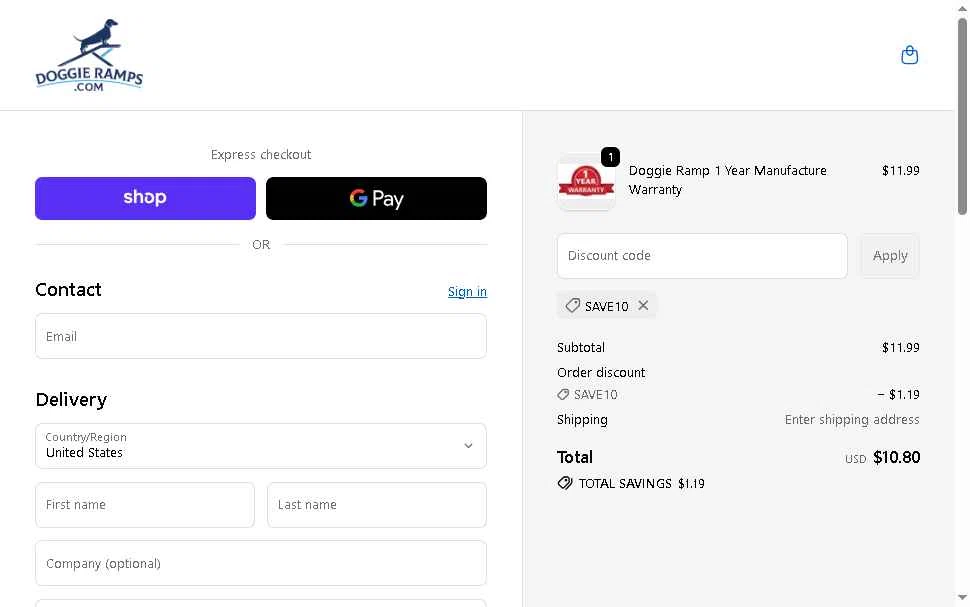Remove the SAVE10 discount code
970x607 pixels.
point(643,306)
